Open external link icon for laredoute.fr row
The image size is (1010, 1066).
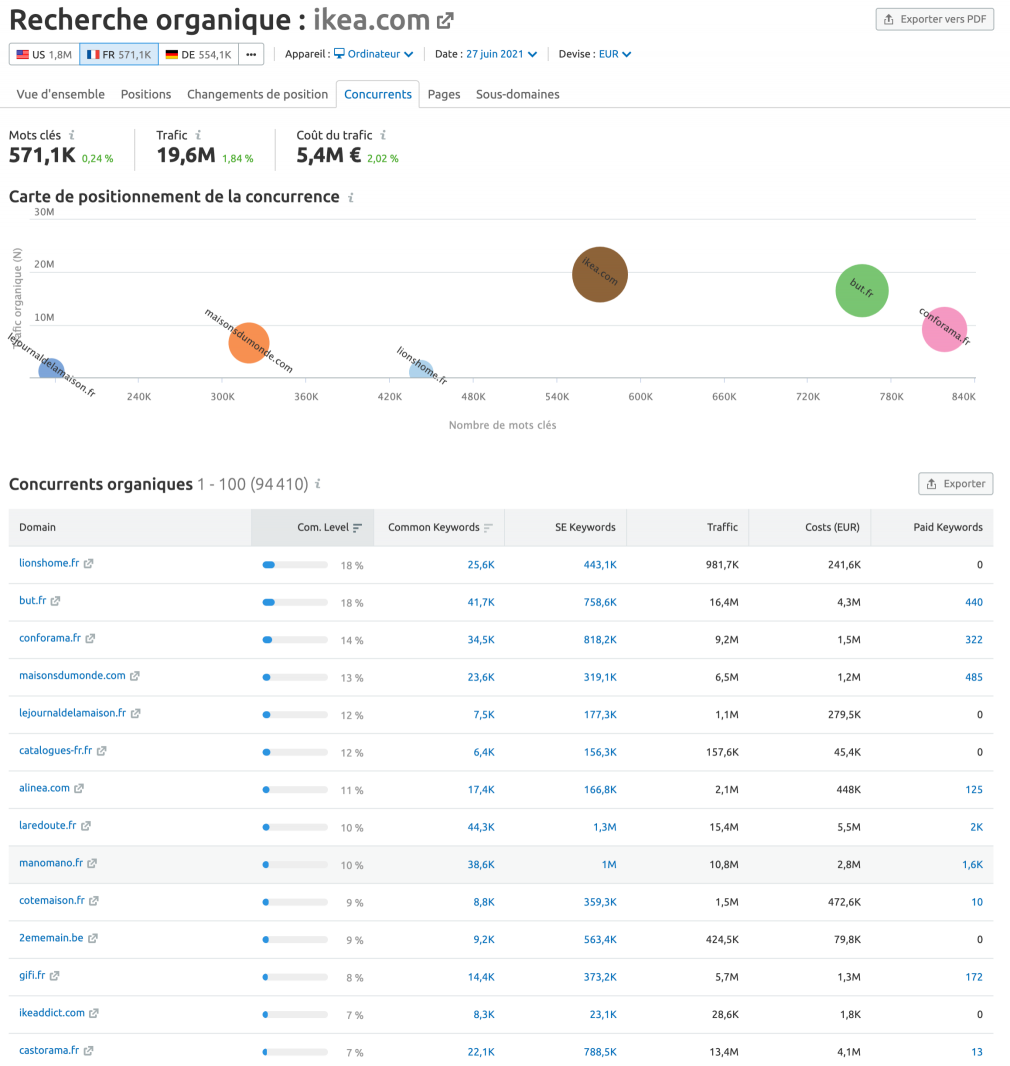coord(86,825)
